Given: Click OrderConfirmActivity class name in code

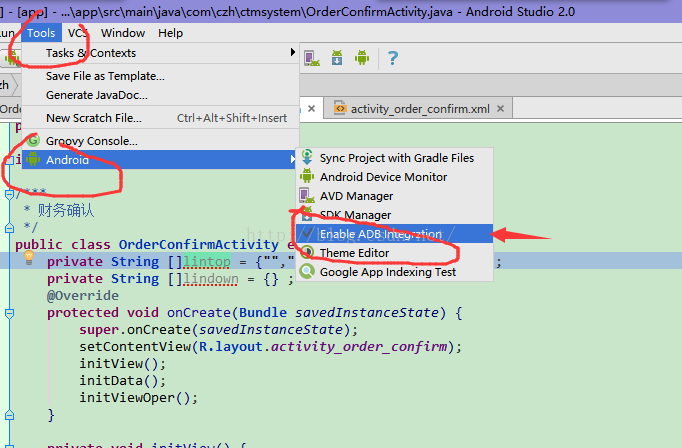Looking at the screenshot, I should [198, 244].
